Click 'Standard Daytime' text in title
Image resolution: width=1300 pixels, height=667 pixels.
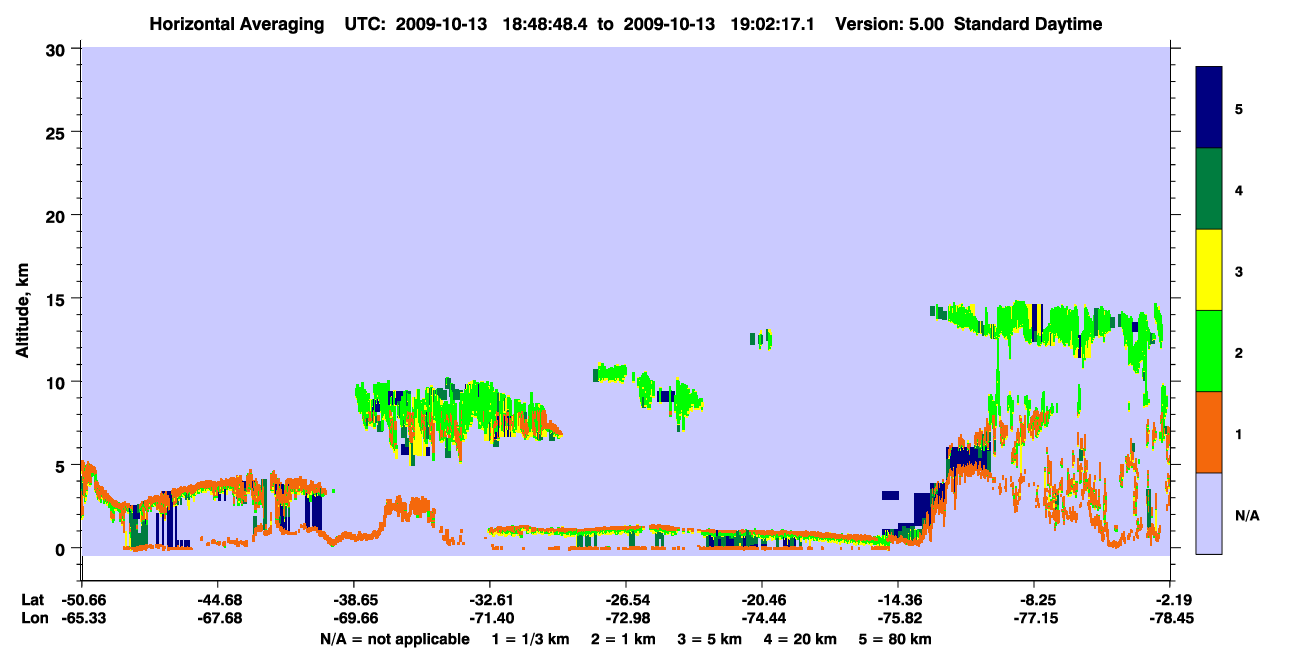[x=1028, y=24]
